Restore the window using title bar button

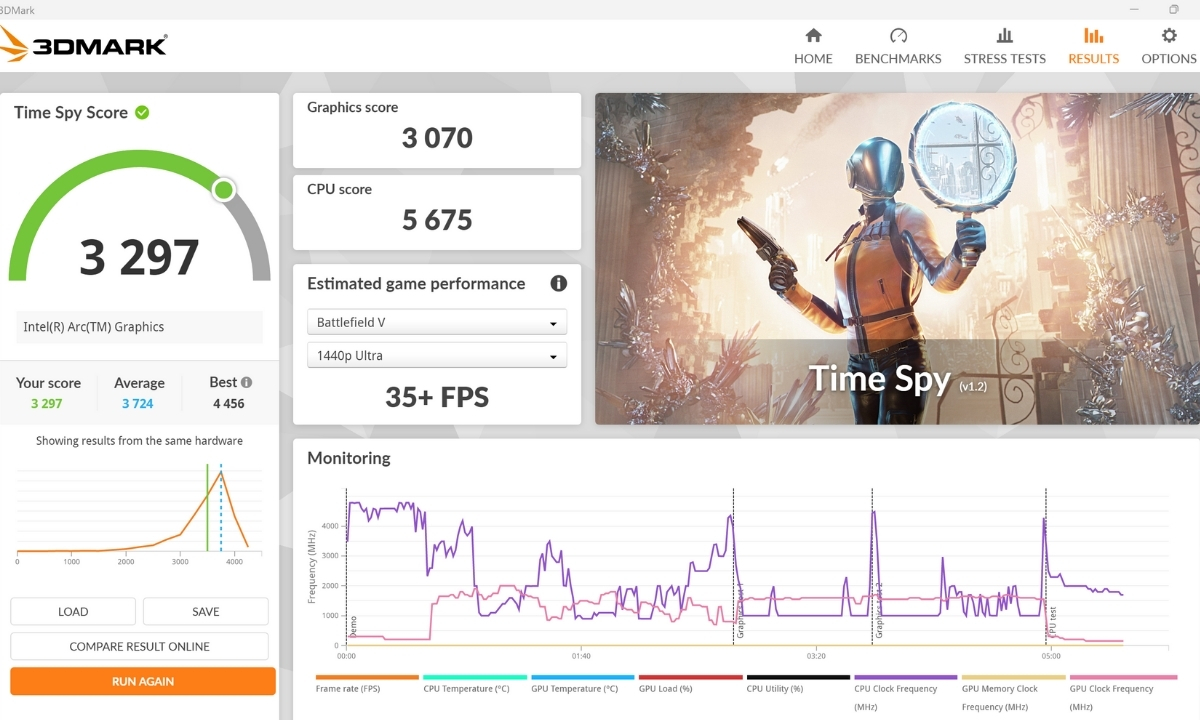click(x=1174, y=8)
